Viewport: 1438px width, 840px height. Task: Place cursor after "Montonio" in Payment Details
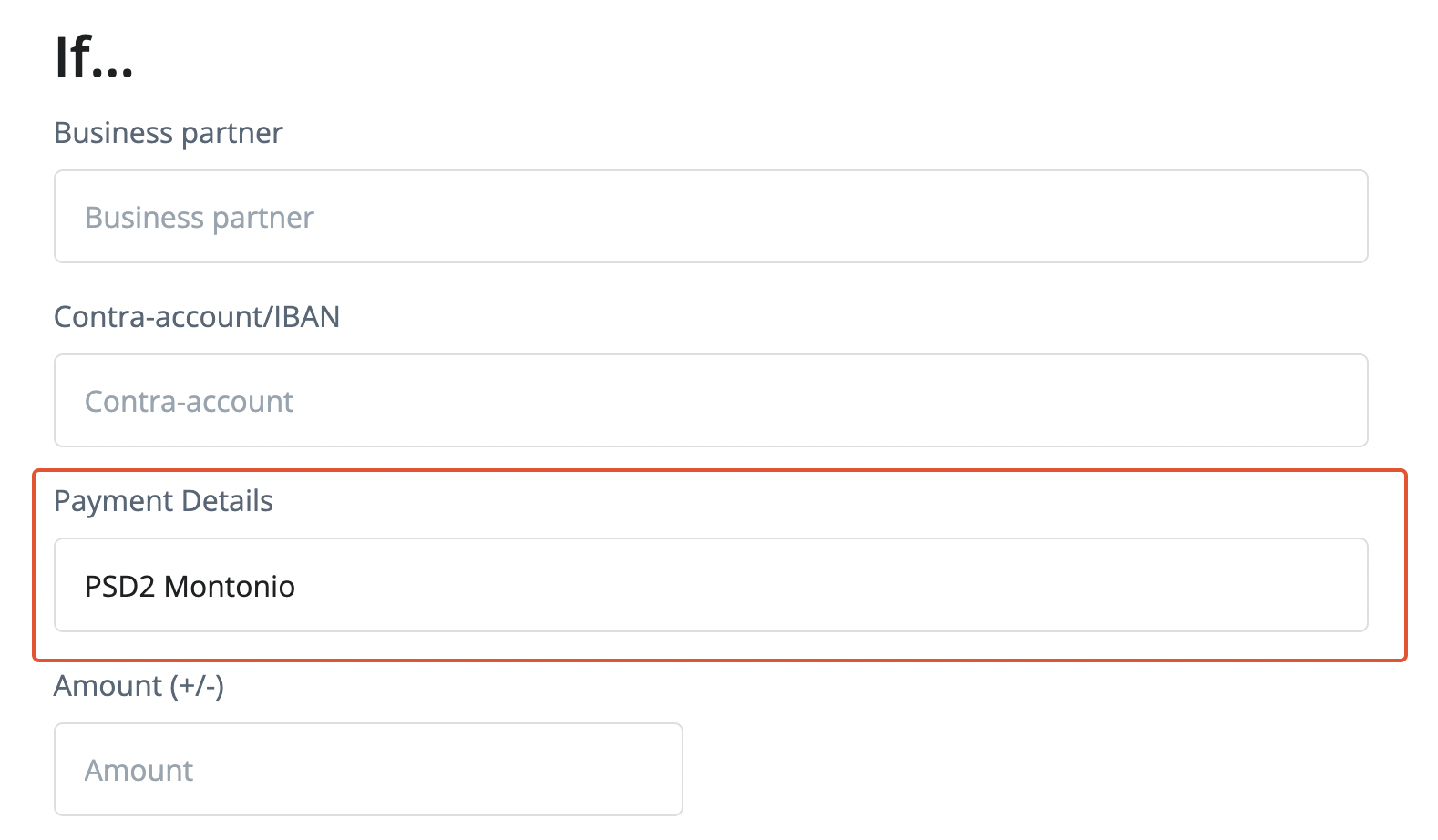(297, 587)
